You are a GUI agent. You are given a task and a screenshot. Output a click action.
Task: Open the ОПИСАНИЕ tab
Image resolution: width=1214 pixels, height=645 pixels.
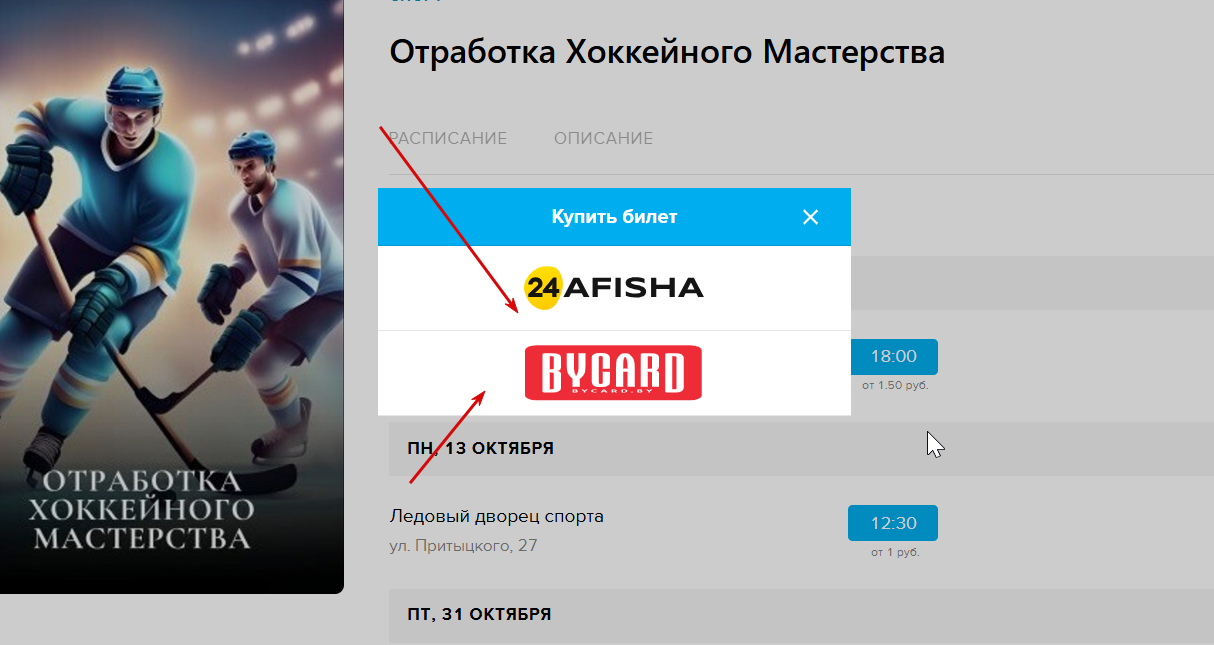(603, 138)
